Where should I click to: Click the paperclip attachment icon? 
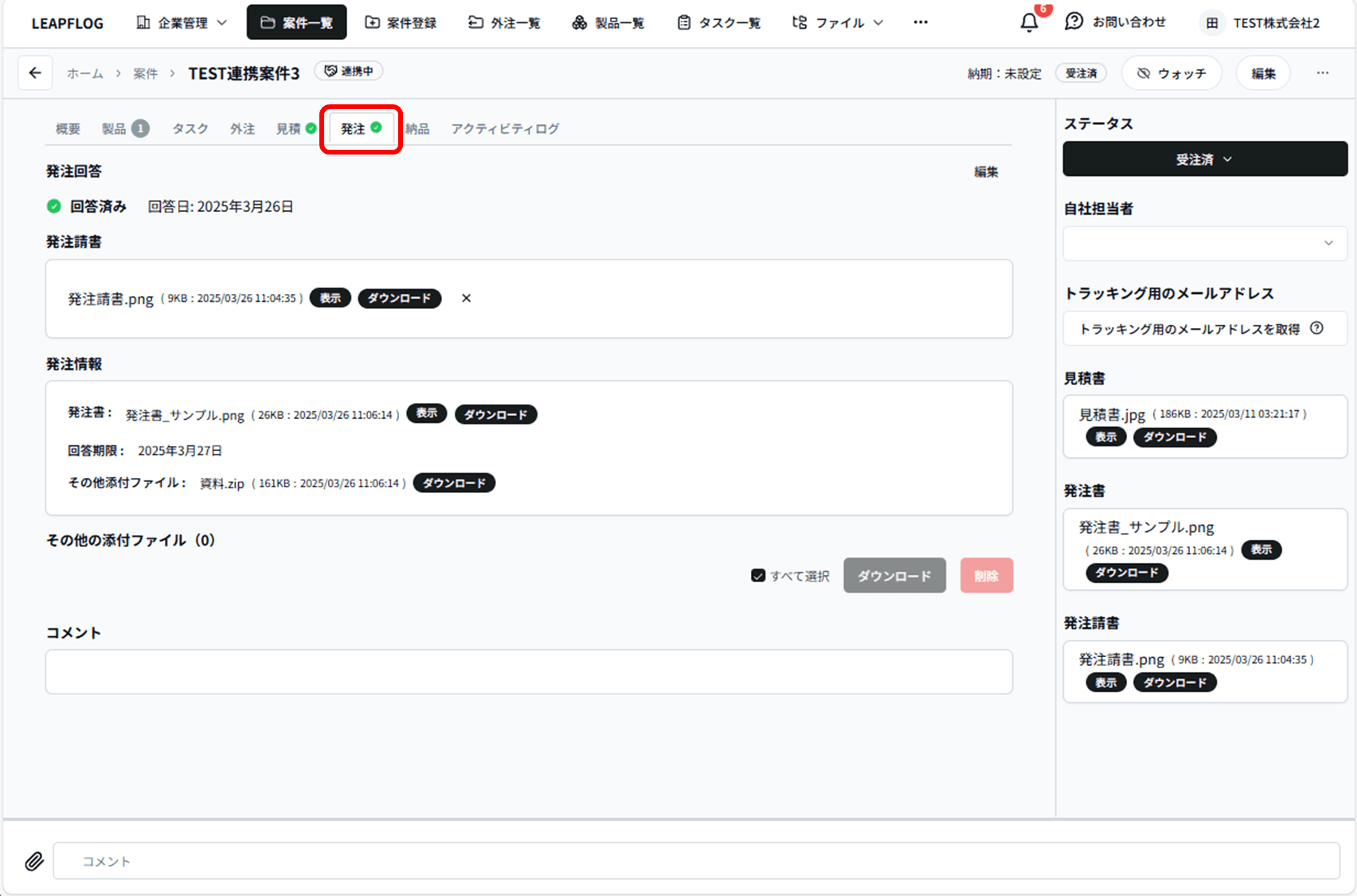[x=33, y=861]
